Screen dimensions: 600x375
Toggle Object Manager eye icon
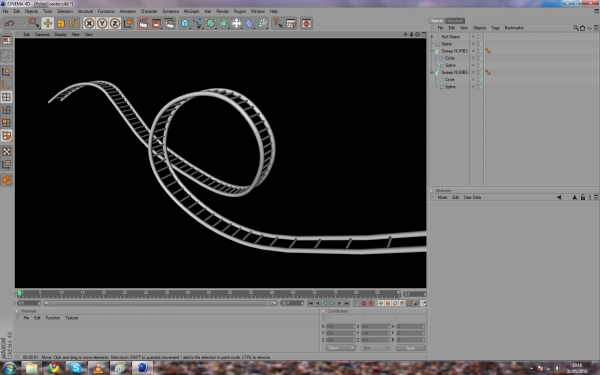(x=589, y=28)
